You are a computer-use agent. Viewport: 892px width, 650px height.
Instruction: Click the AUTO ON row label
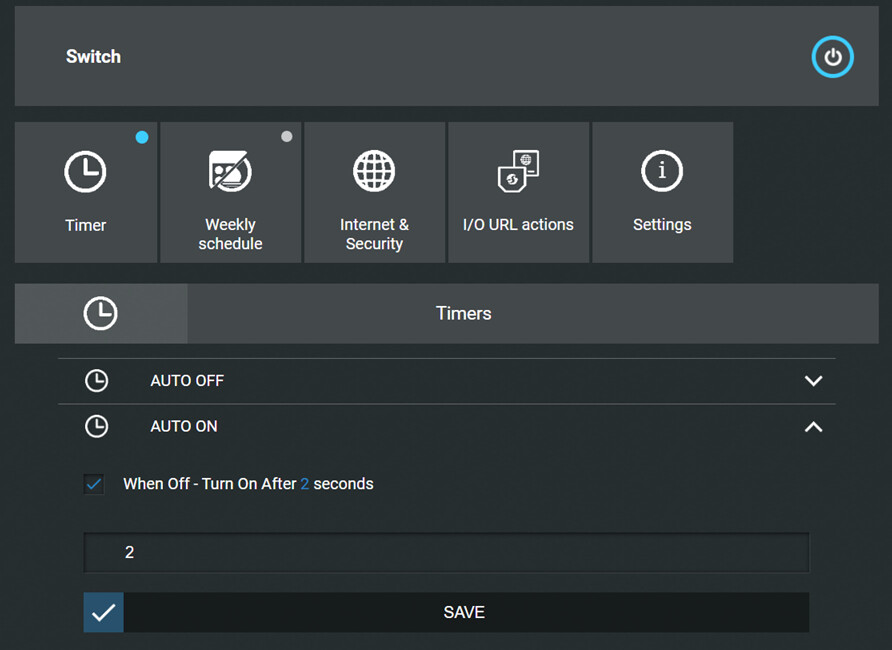184,427
